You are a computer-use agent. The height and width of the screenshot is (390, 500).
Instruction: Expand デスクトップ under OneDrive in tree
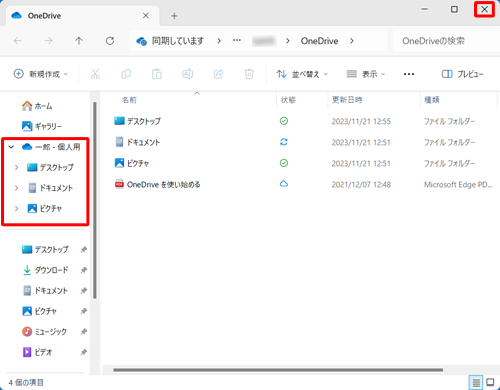(x=17, y=167)
